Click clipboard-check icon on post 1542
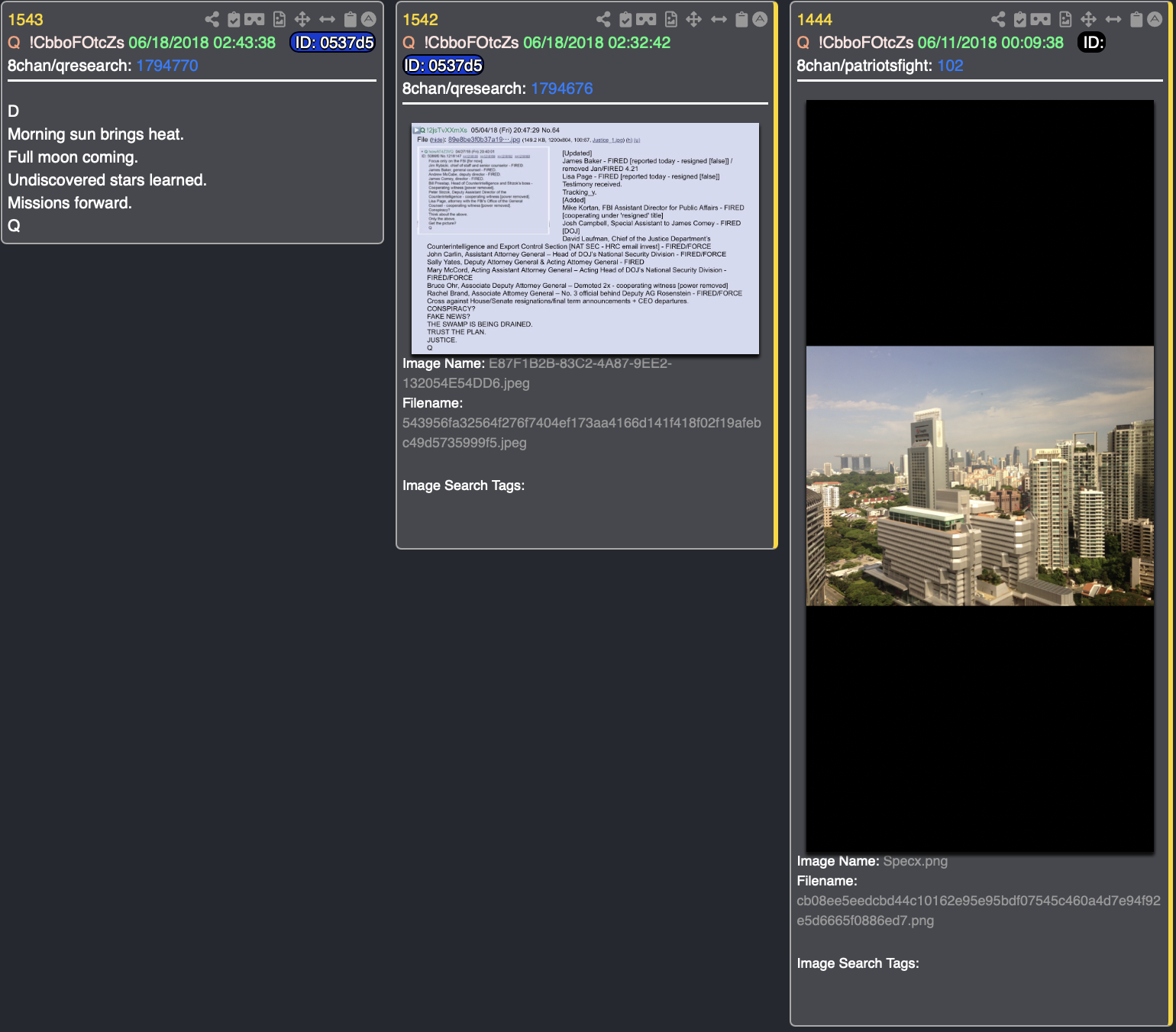 tap(625, 19)
